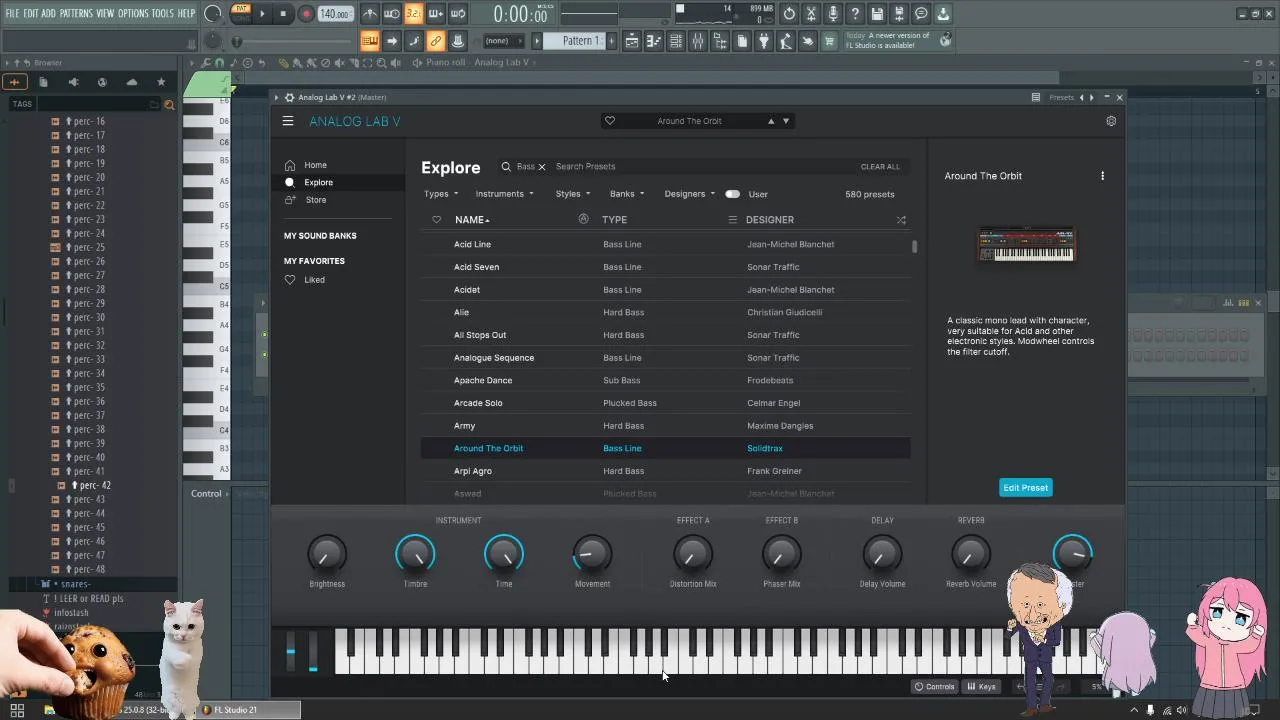
Task: Open the help question mark icon
Action: click(855, 14)
